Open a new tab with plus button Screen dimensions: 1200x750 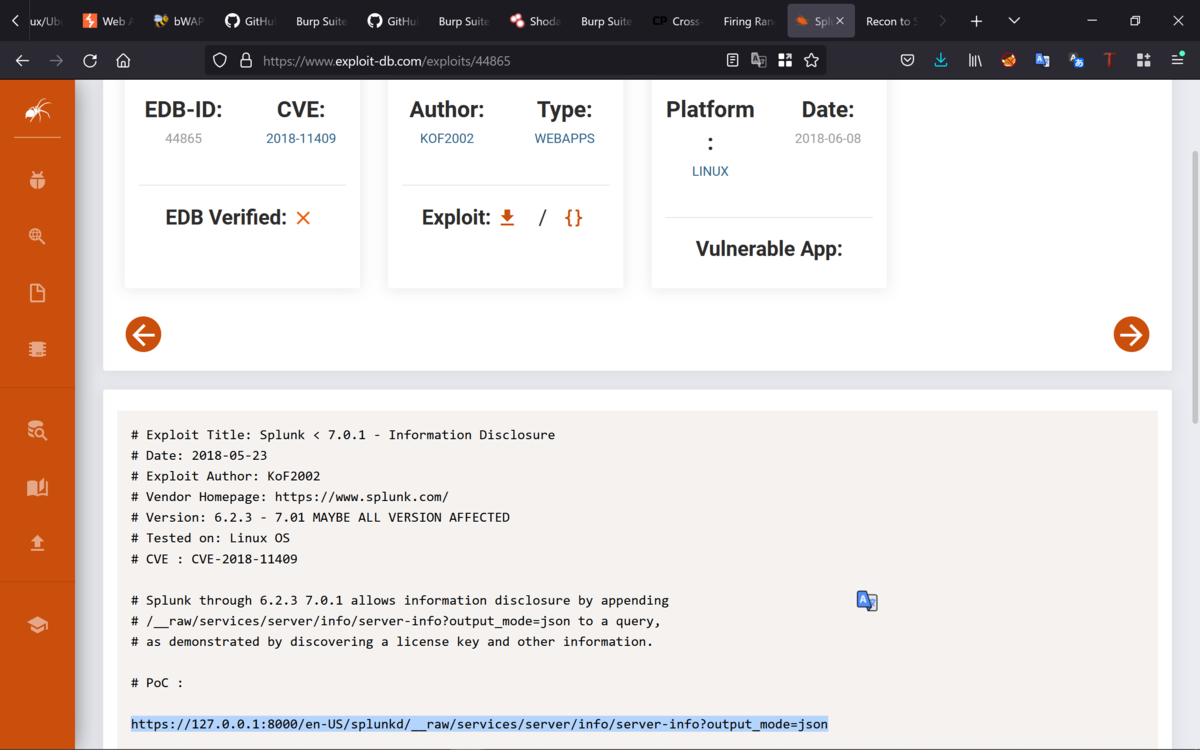(976, 21)
